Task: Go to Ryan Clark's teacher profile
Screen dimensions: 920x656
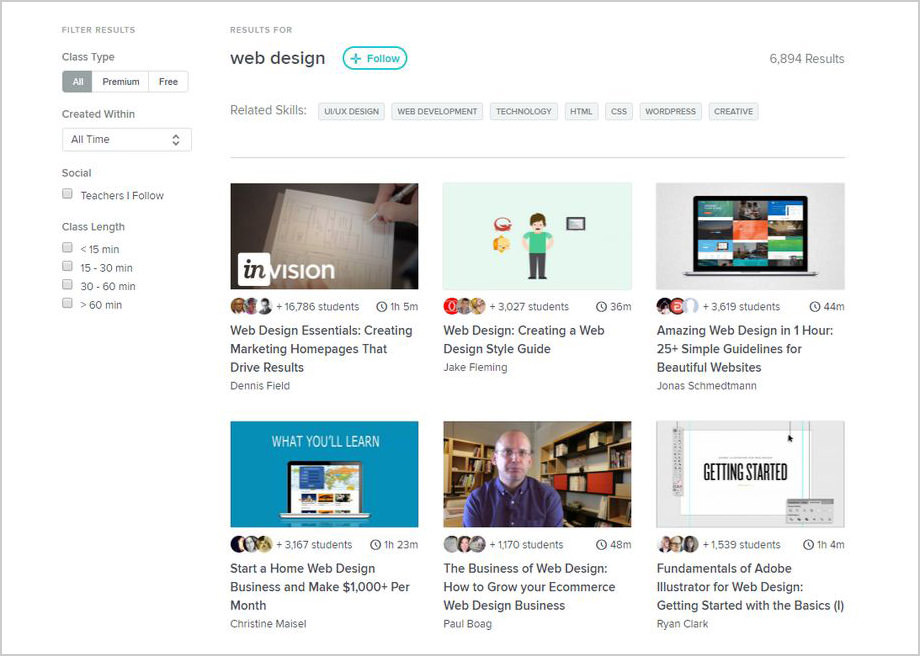Action: click(682, 624)
